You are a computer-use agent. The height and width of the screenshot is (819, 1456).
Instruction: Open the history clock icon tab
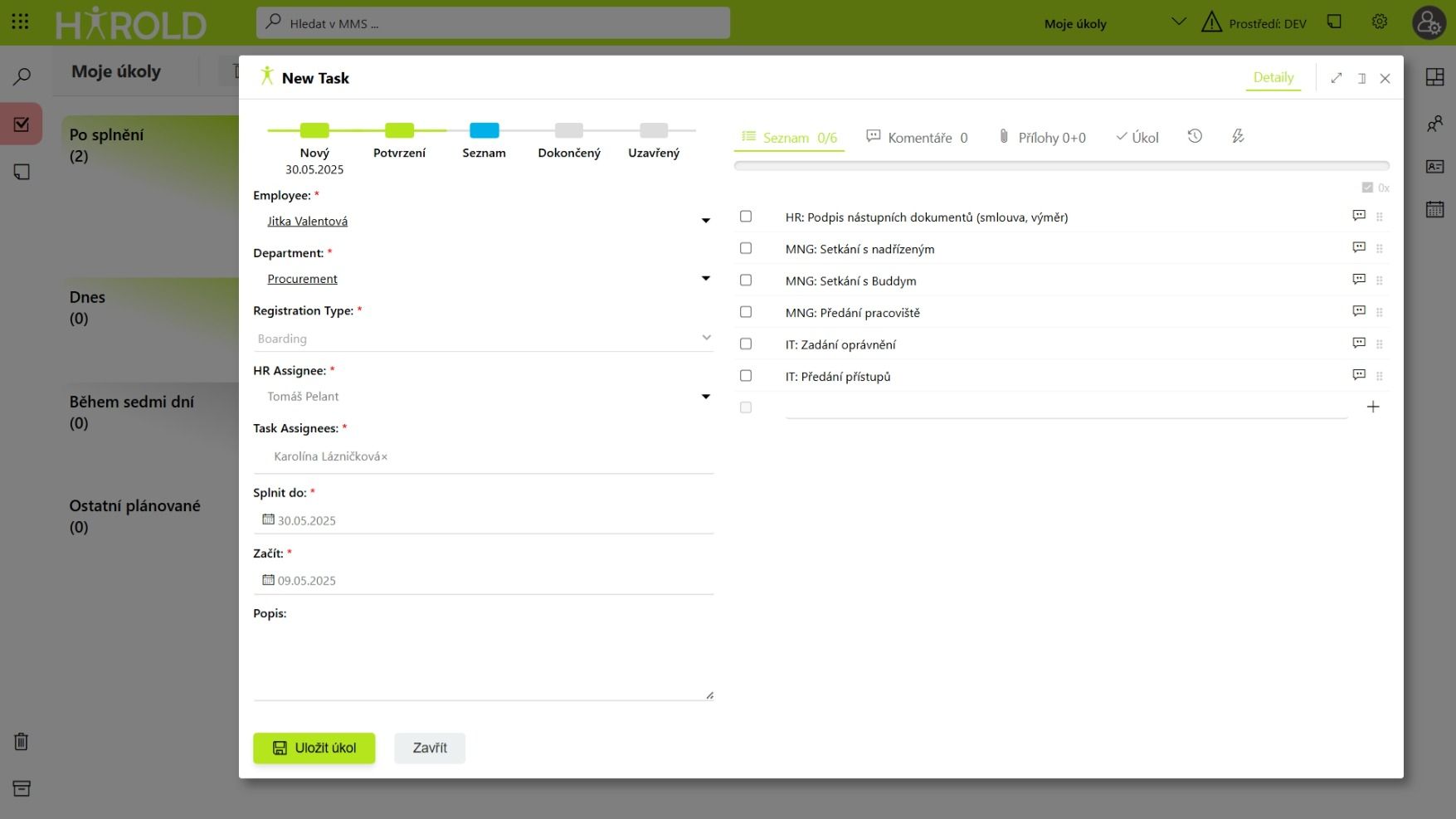[x=1195, y=137]
